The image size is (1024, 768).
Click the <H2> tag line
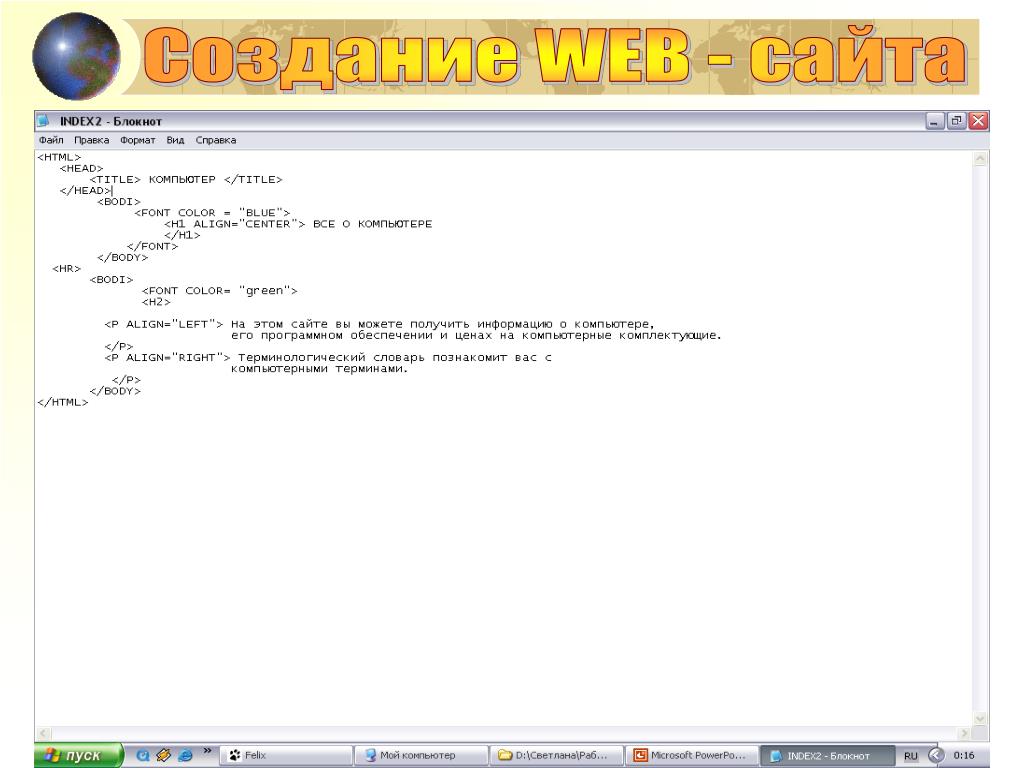pyautogui.click(x=156, y=302)
